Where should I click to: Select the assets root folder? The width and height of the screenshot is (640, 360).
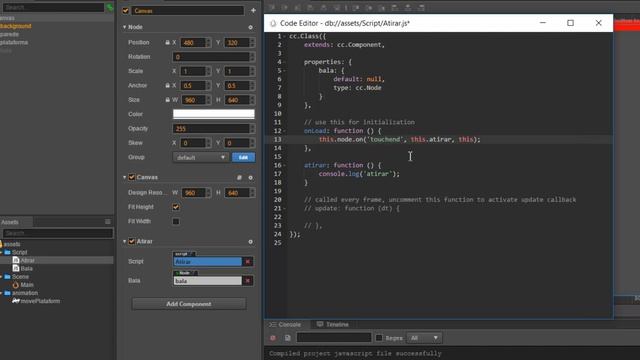(11, 244)
